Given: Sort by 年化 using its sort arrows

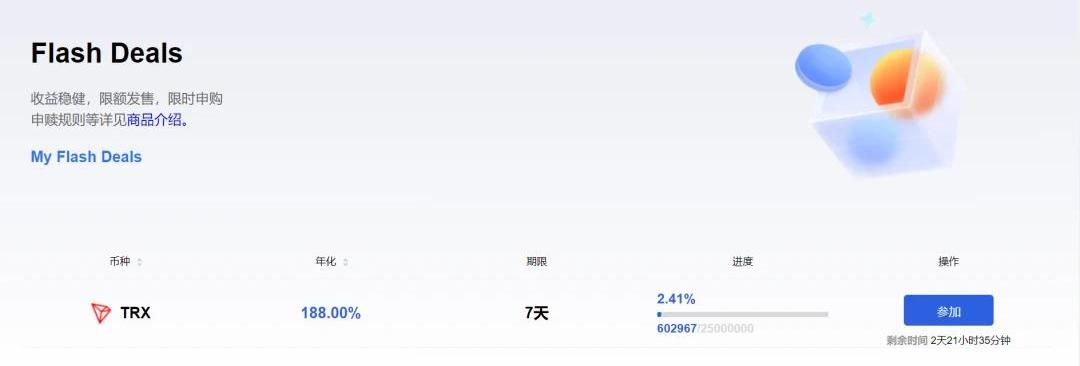Looking at the screenshot, I should click(x=346, y=262).
